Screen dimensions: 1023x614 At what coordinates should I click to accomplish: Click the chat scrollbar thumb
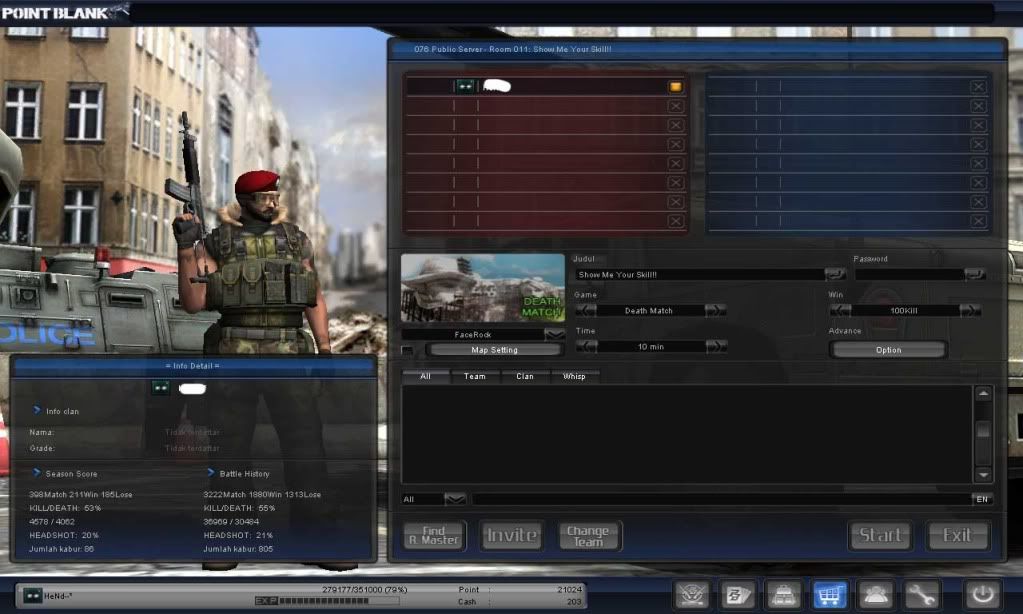(983, 430)
